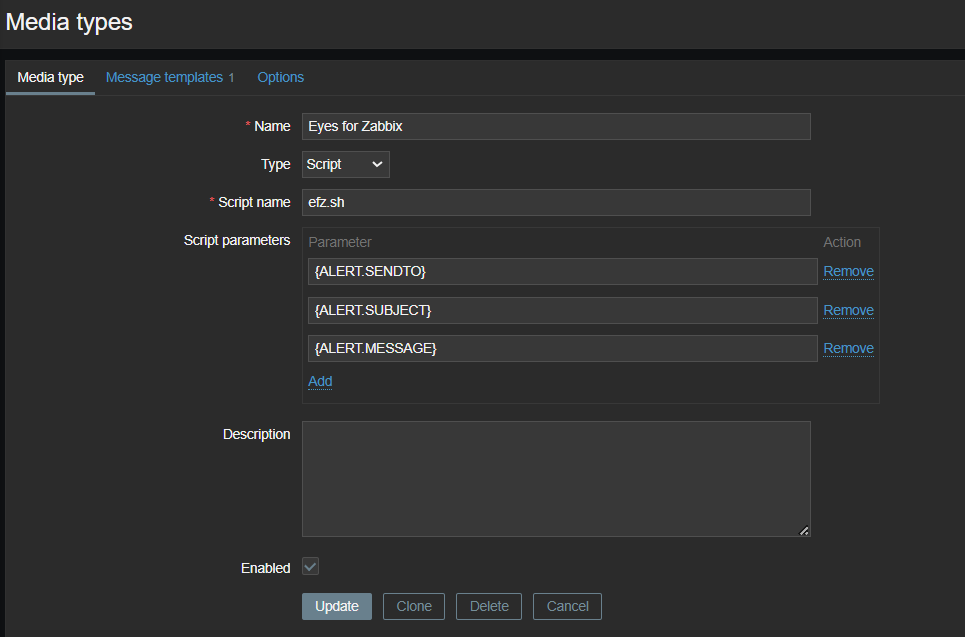Focus the Script name field efz.sh

(556, 202)
